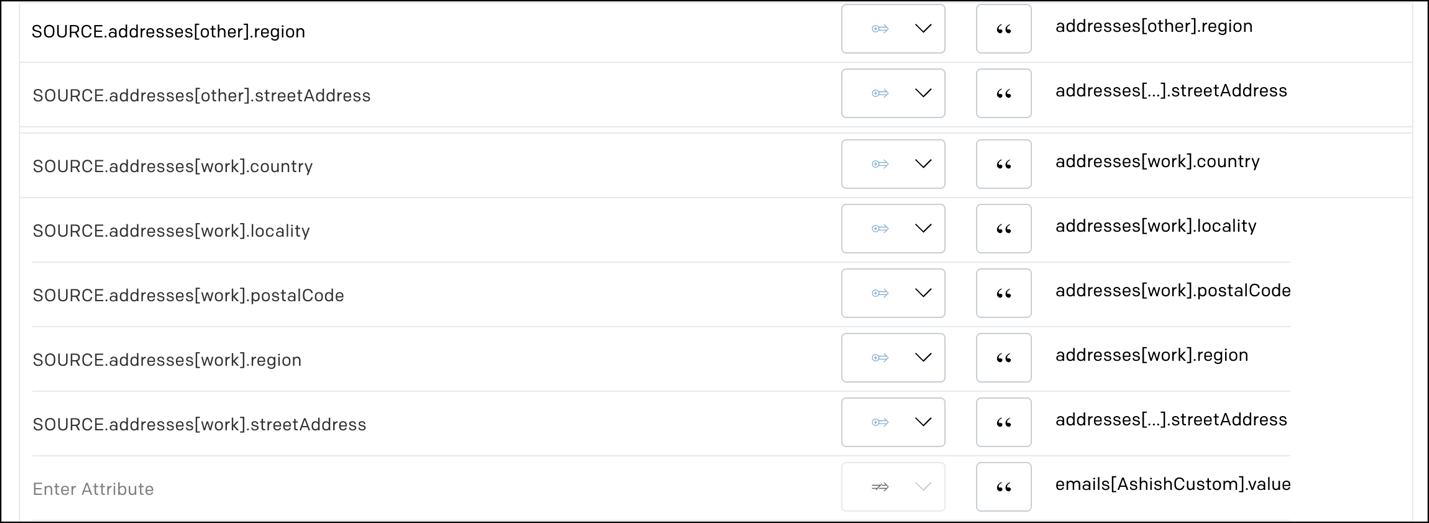Open mapping type dropdown for SOURCE.addresses[work].country
This screenshot has height=523, width=1429.
pos(893,164)
